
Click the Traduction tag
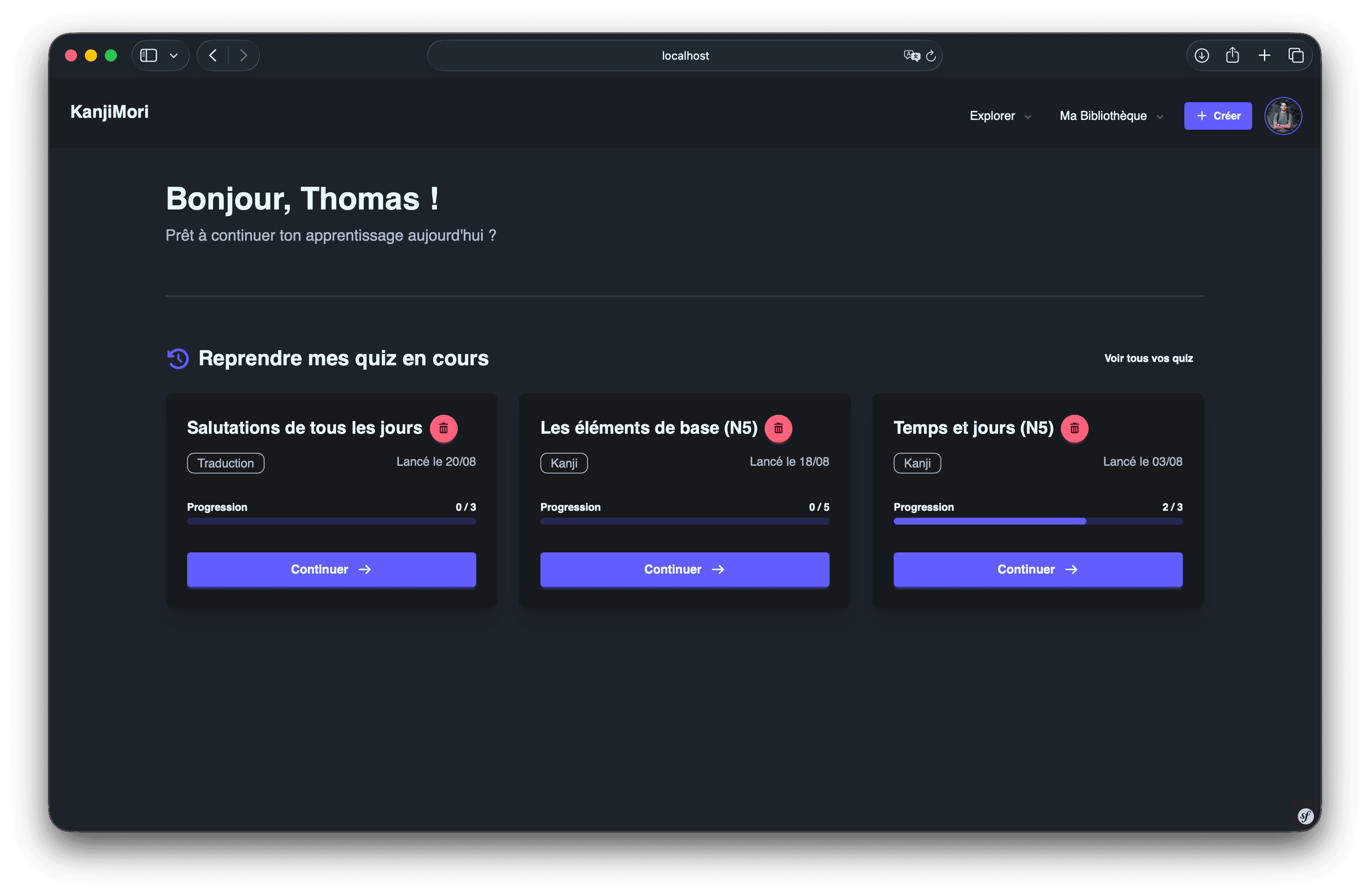click(x=226, y=463)
